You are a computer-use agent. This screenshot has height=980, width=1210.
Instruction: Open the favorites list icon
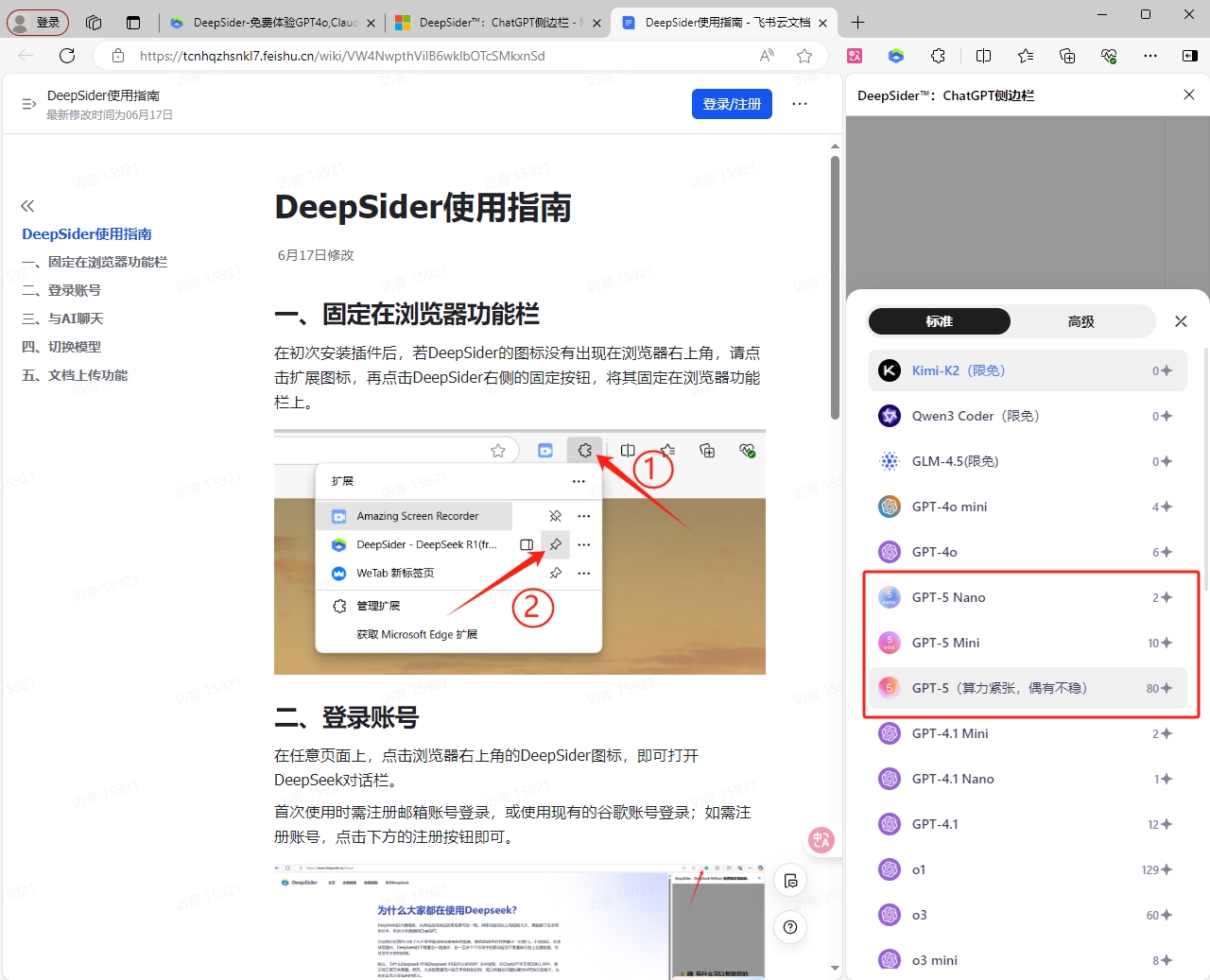pyautogui.click(x=1026, y=56)
